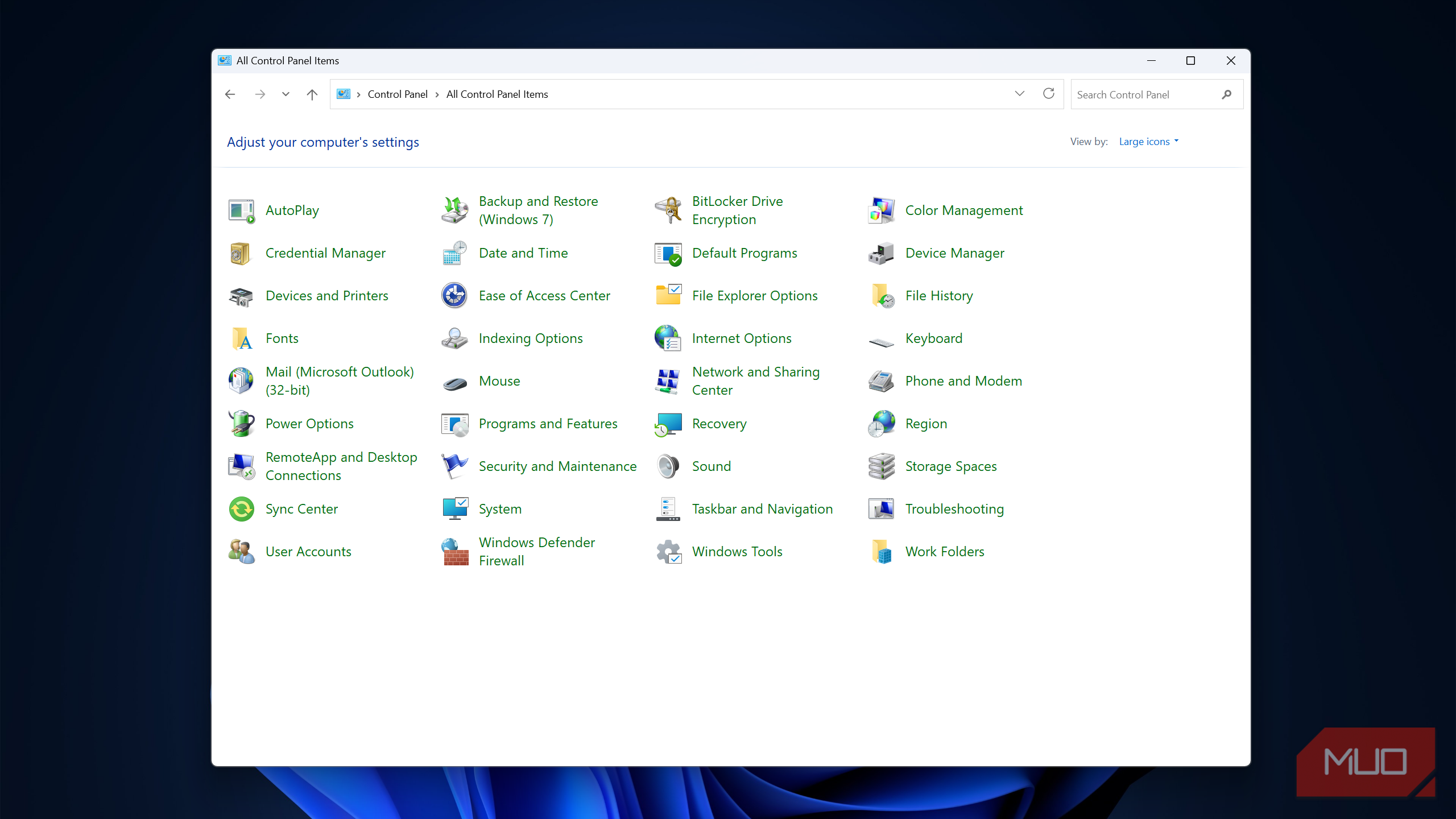Click Windows Defender Firewall icon

click(x=454, y=552)
